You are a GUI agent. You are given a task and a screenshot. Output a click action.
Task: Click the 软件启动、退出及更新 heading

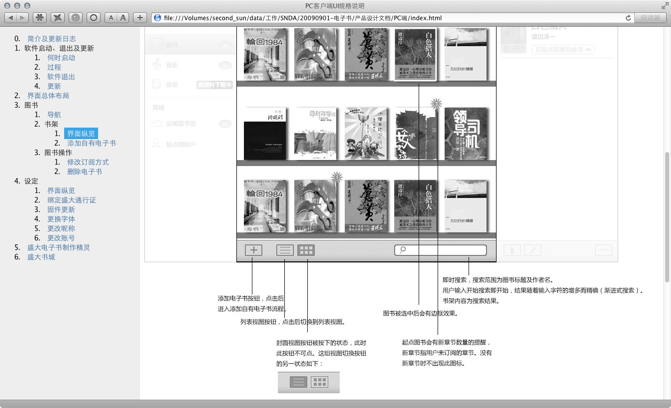click(59, 48)
